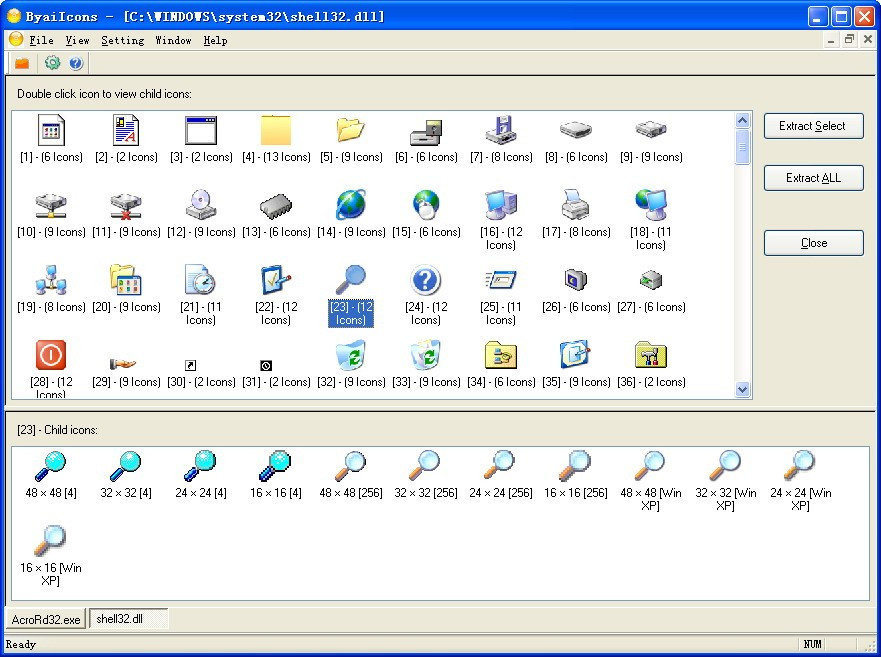881x657 pixels.
Task: Select the disconnected network drive icon [11]
Action: [x=126, y=206]
